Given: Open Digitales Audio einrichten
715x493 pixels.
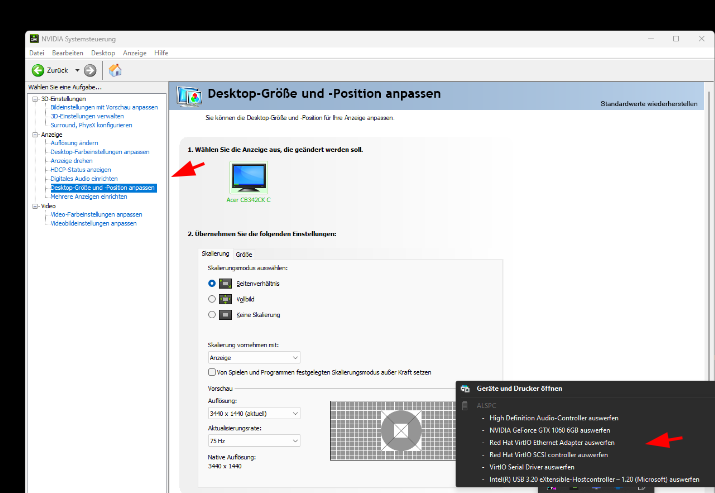Looking at the screenshot, I should (x=84, y=179).
